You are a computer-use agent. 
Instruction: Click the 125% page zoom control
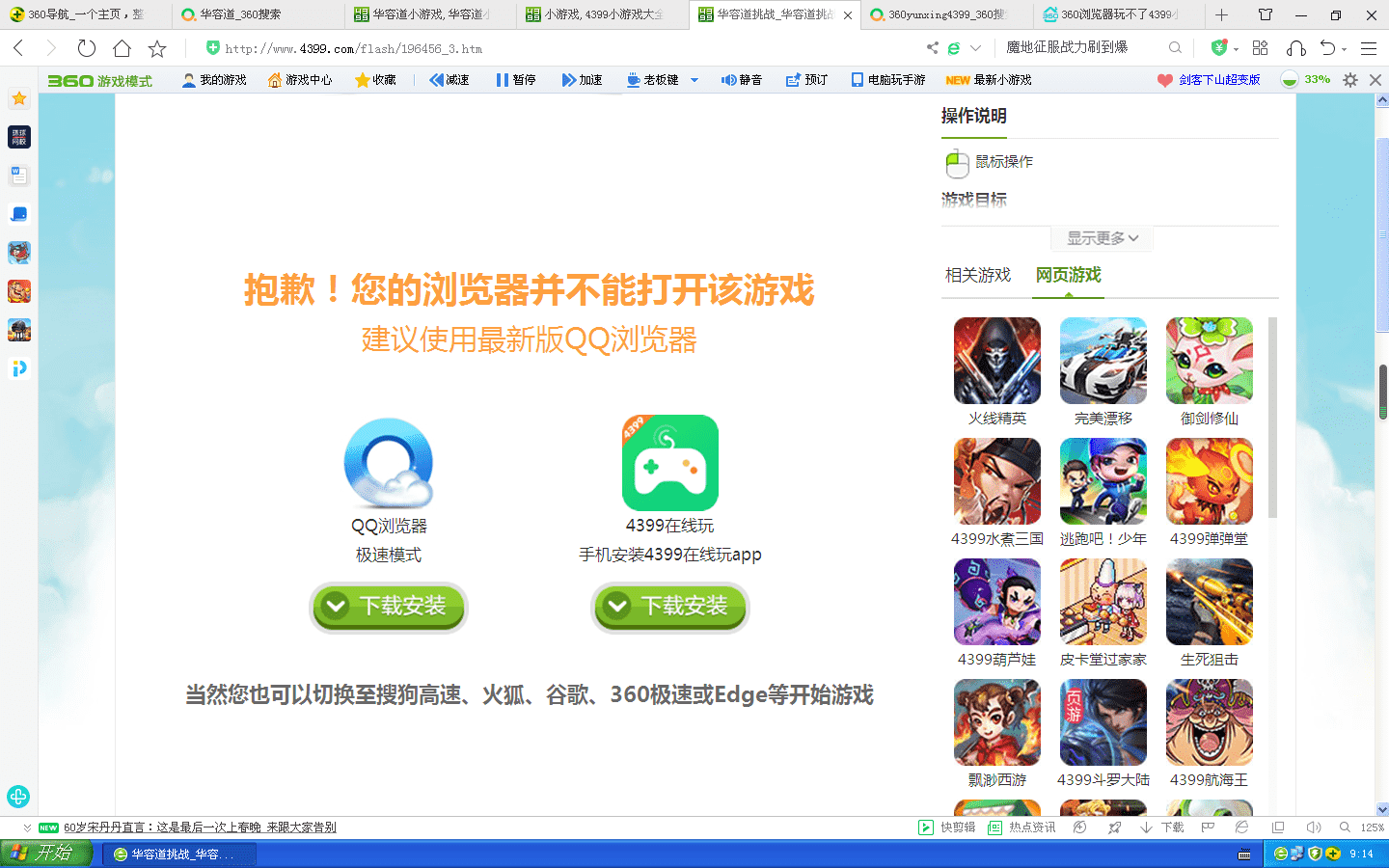[x=1361, y=827]
